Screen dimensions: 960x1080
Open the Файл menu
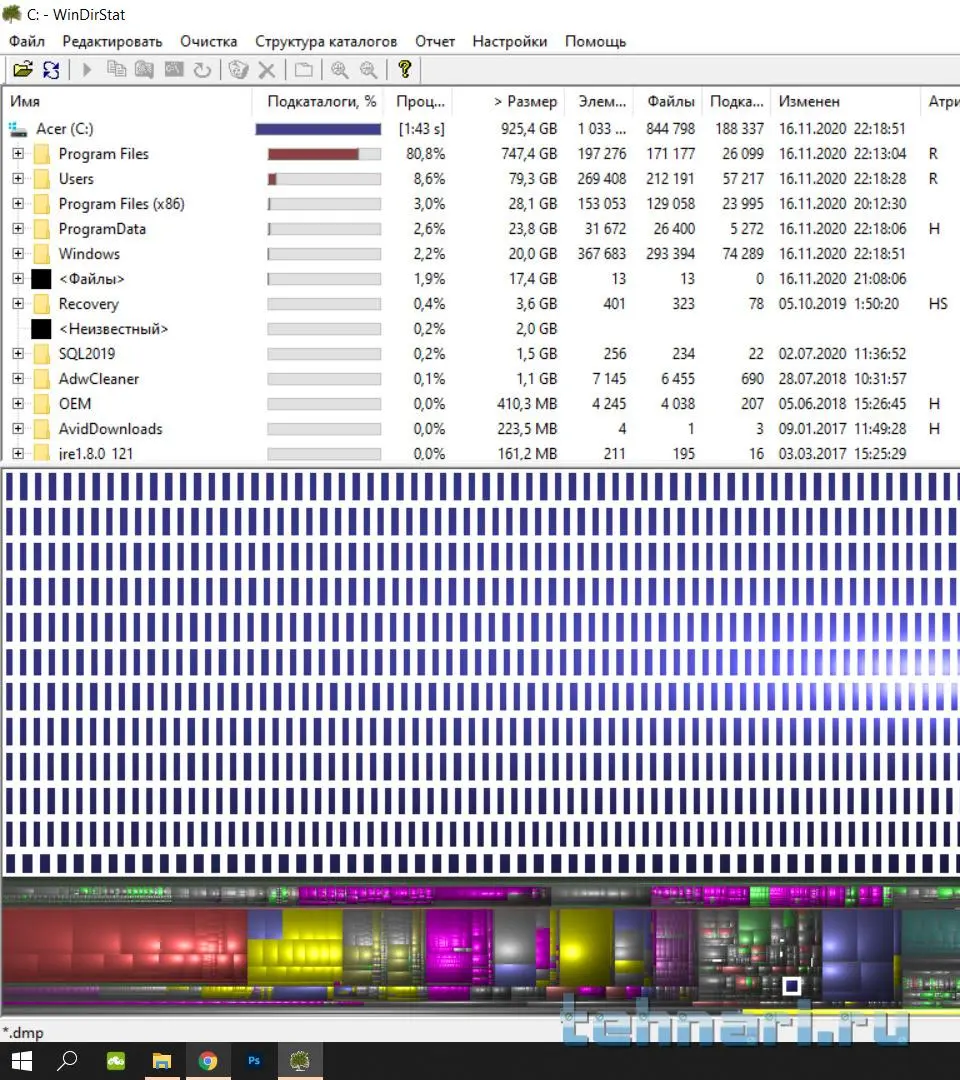coord(27,41)
